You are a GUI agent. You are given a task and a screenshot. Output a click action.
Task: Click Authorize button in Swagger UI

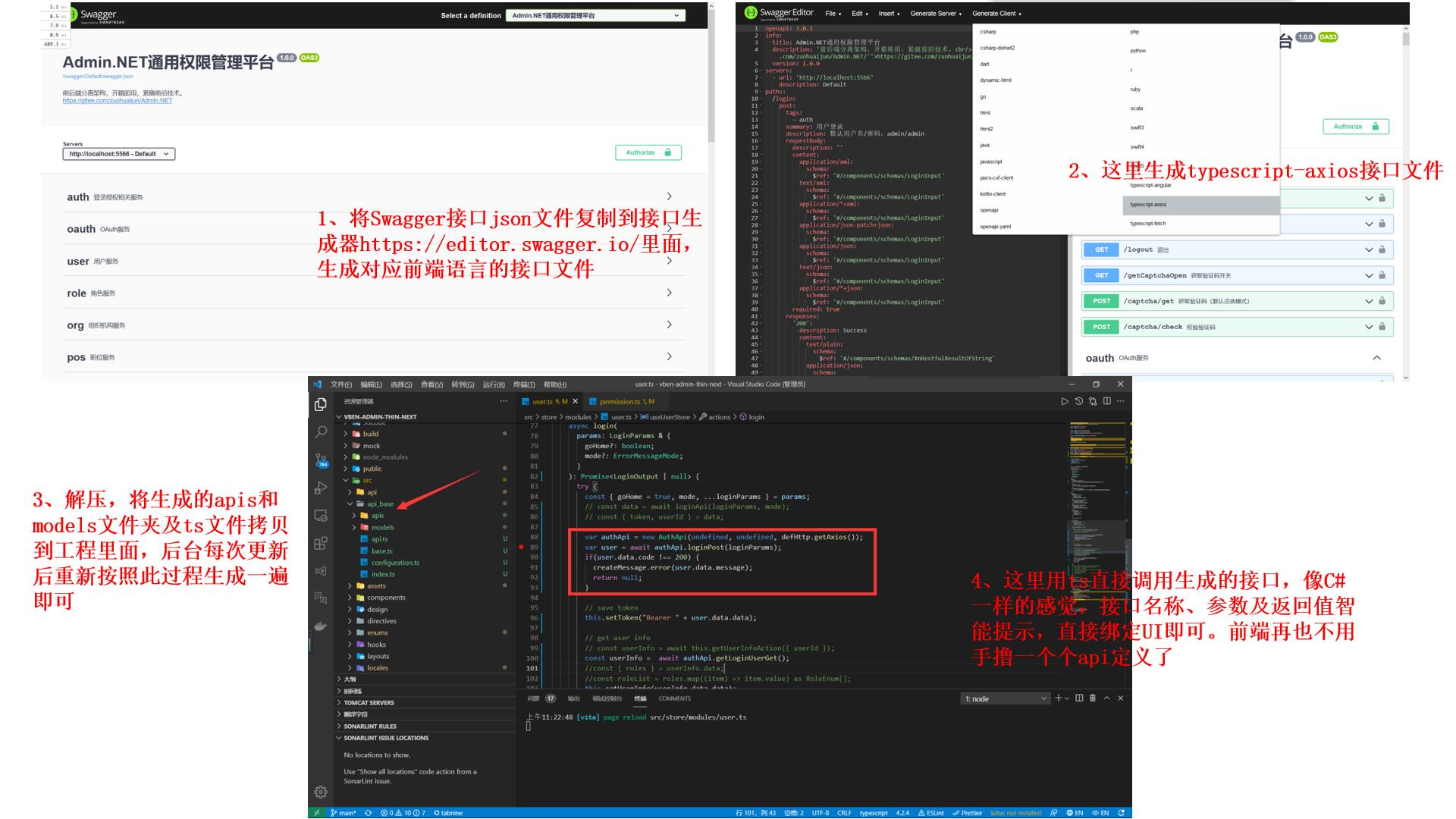[648, 152]
